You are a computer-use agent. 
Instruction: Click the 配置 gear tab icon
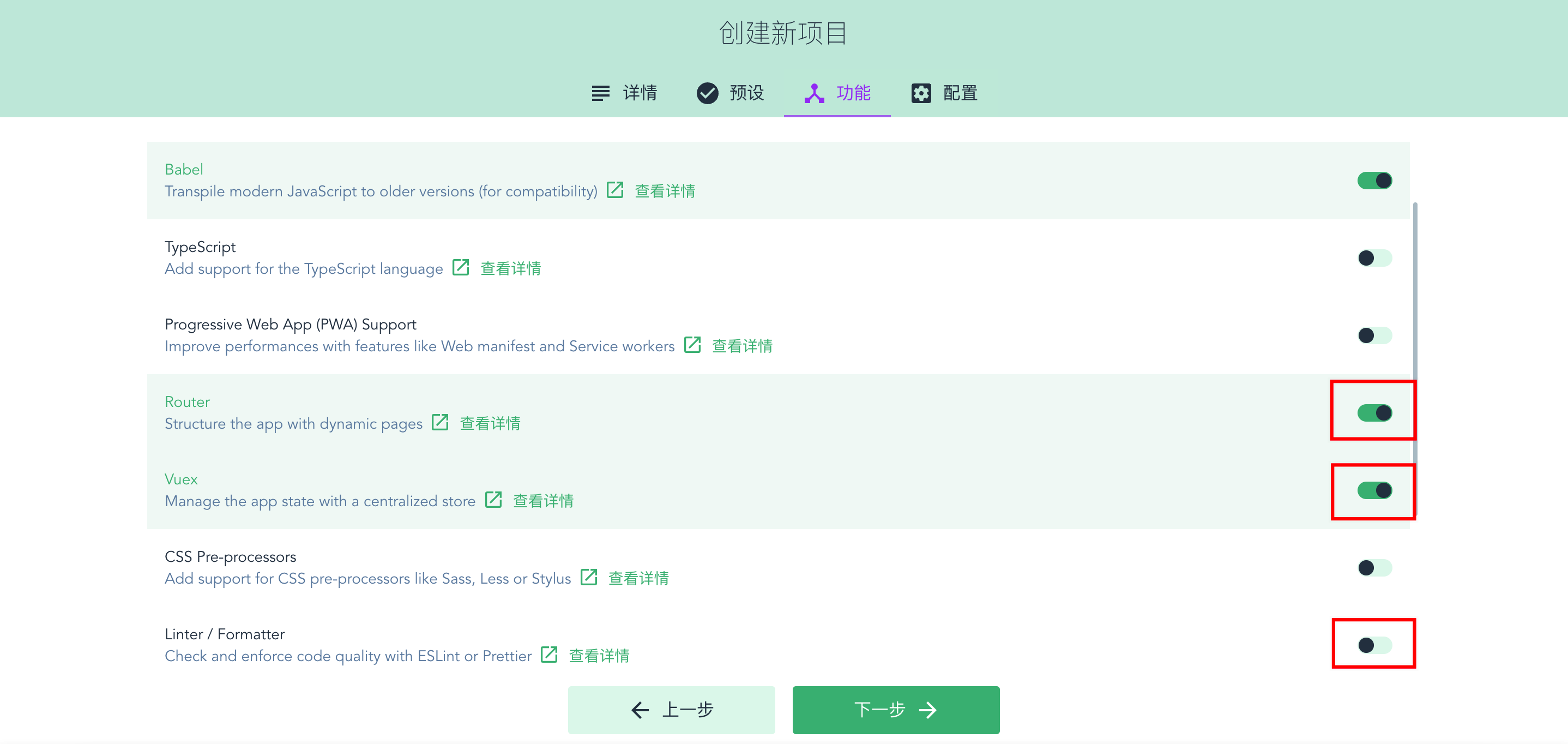(920, 93)
